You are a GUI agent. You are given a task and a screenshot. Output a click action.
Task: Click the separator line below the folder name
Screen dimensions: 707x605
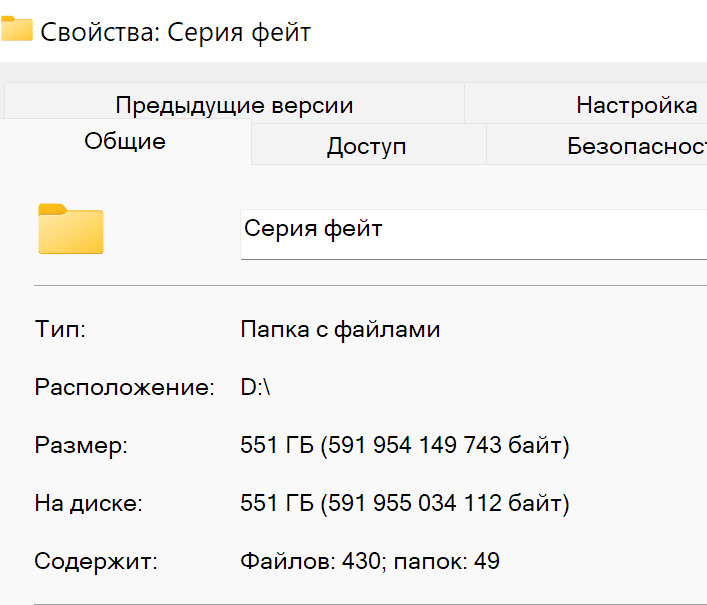pyautogui.click(x=370, y=285)
